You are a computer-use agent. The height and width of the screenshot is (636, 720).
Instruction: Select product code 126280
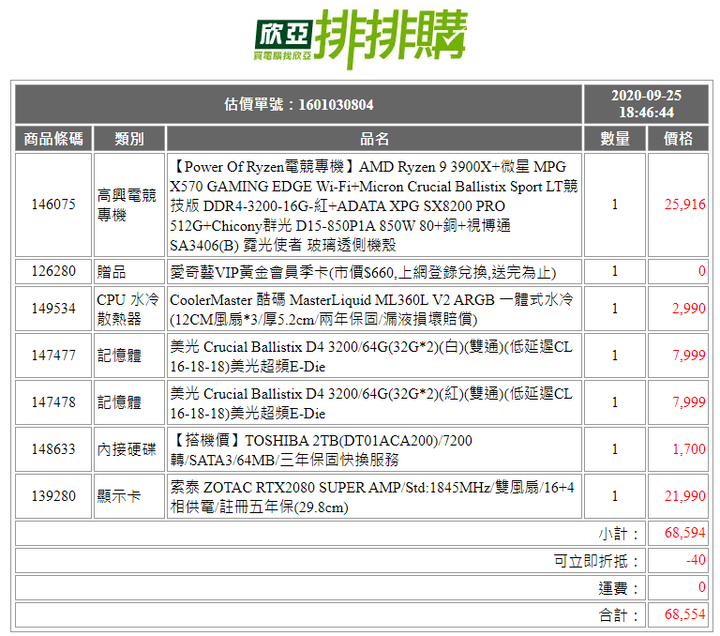pyautogui.click(x=53, y=271)
